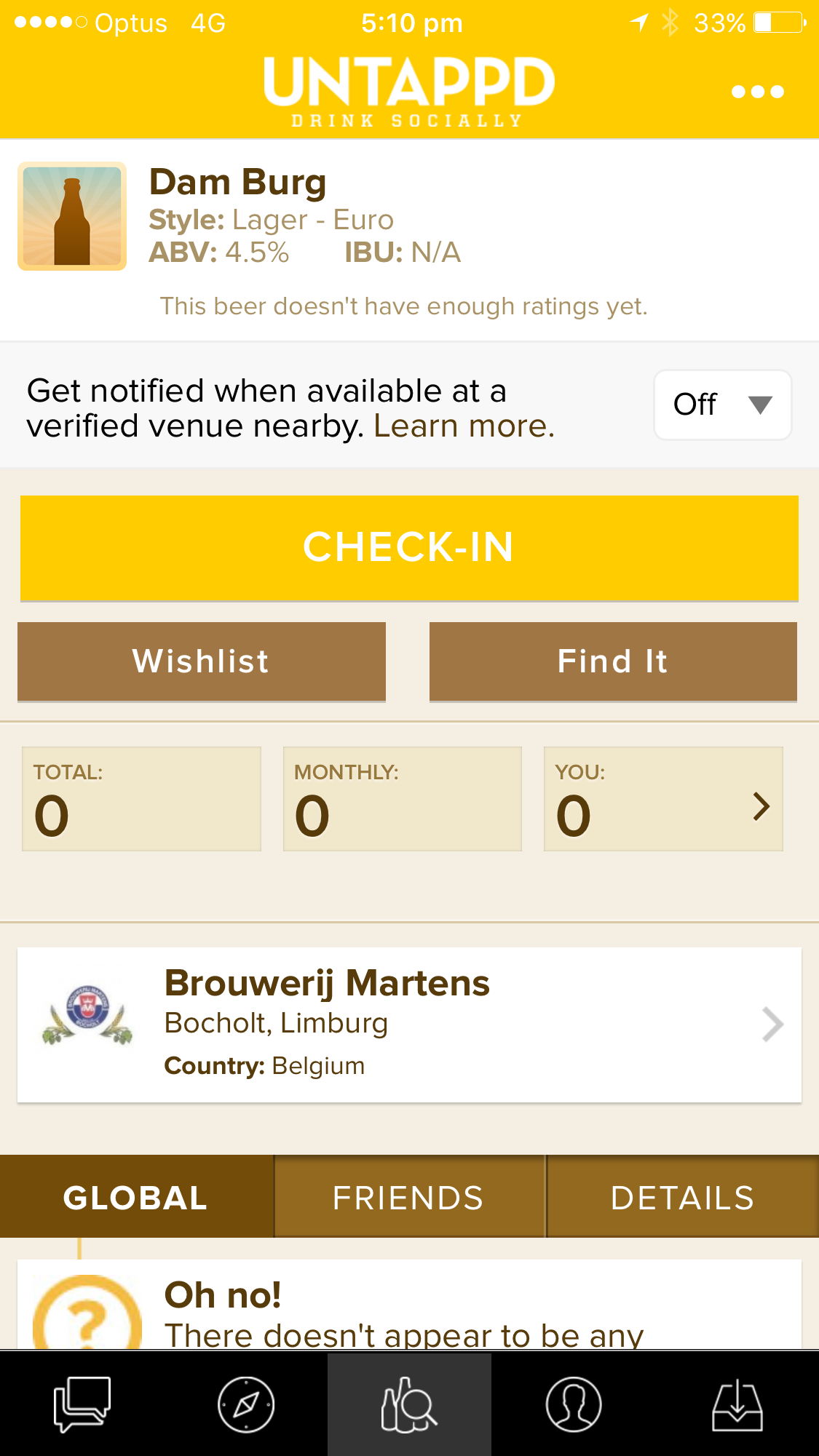Viewport: 819px width, 1456px height.
Task: Open the notification Off dropdown
Action: tap(722, 405)
